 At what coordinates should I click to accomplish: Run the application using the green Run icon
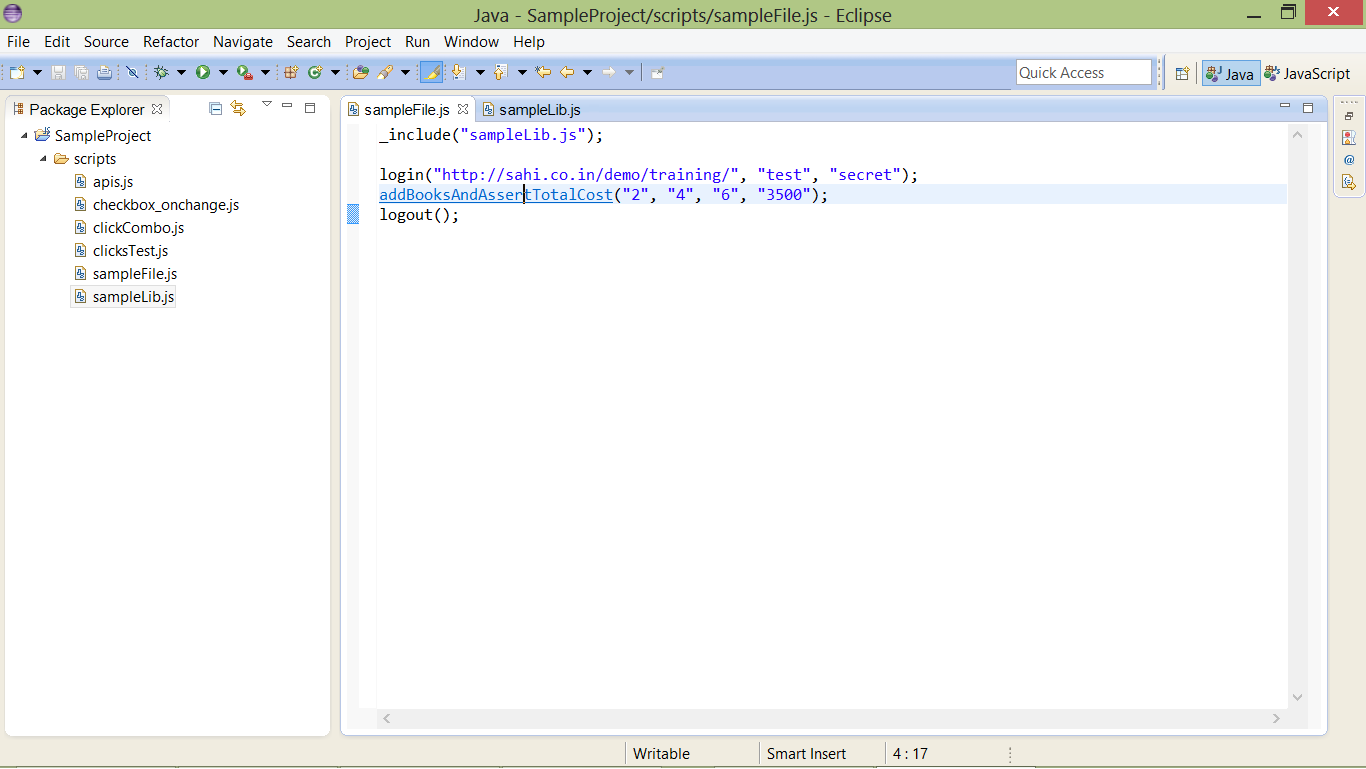[x=204, y=72]
